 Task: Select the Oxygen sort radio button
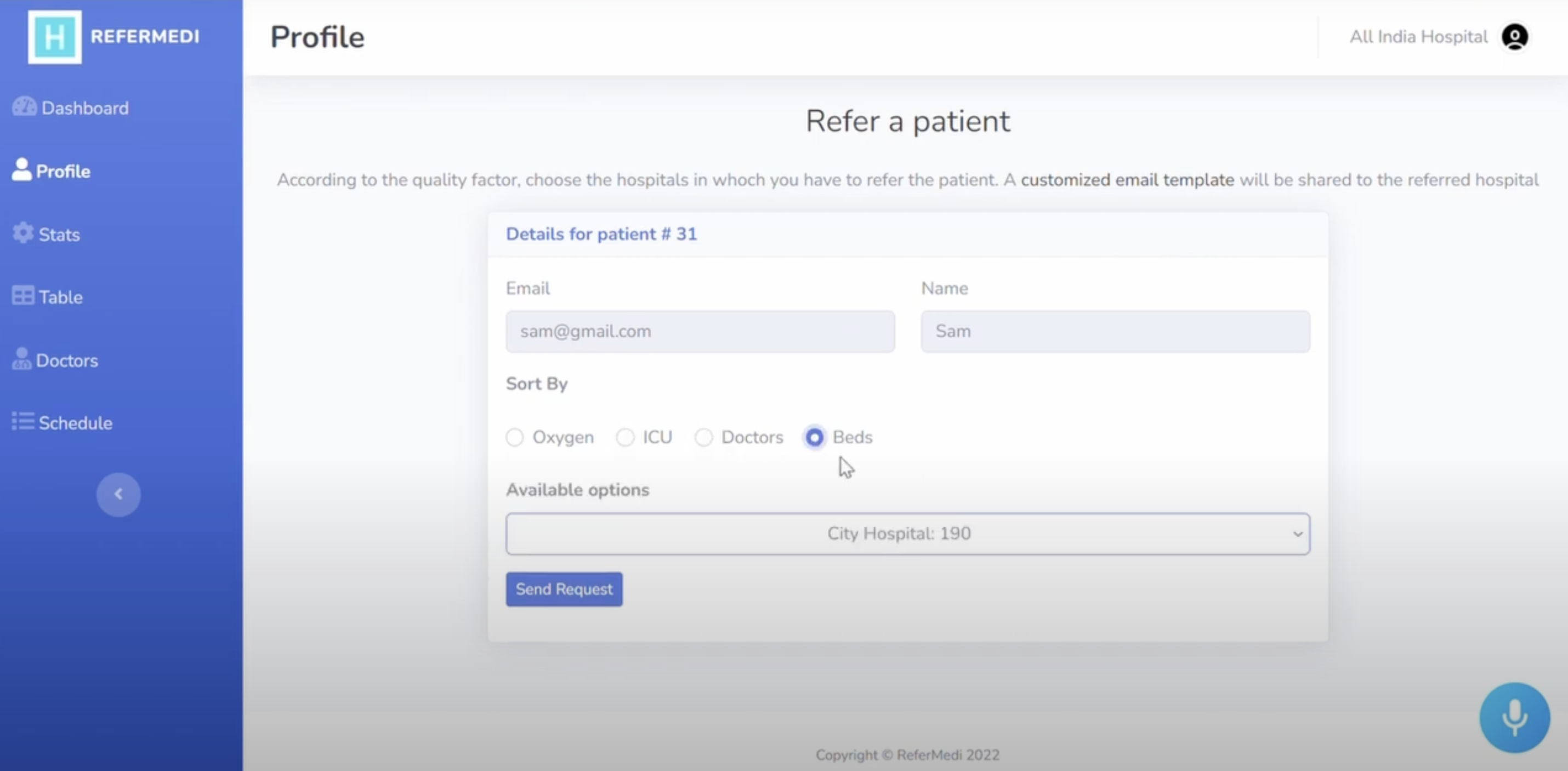click(x=514, y=437)
